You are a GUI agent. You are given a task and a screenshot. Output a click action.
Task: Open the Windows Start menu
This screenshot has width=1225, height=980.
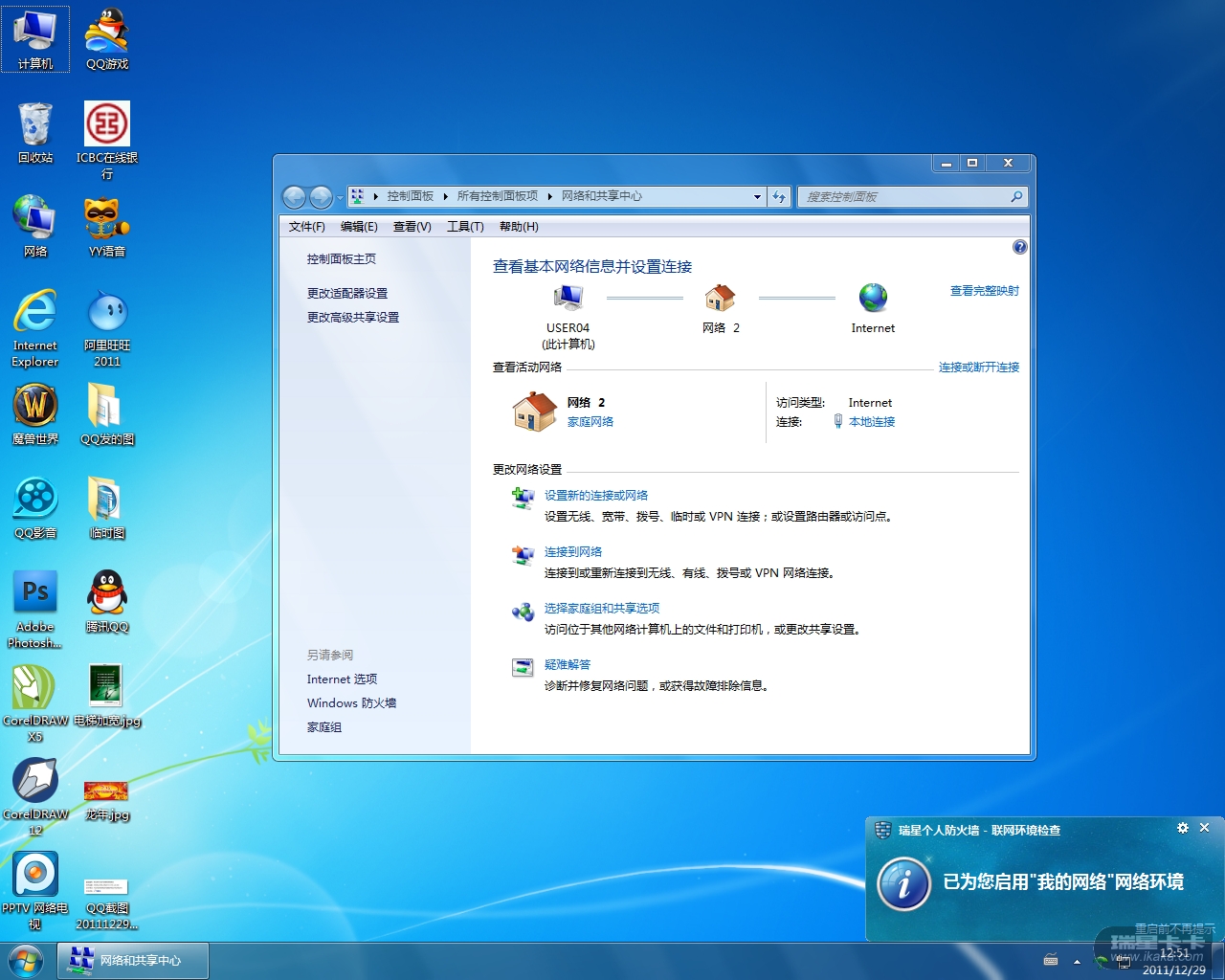[27, 961]
